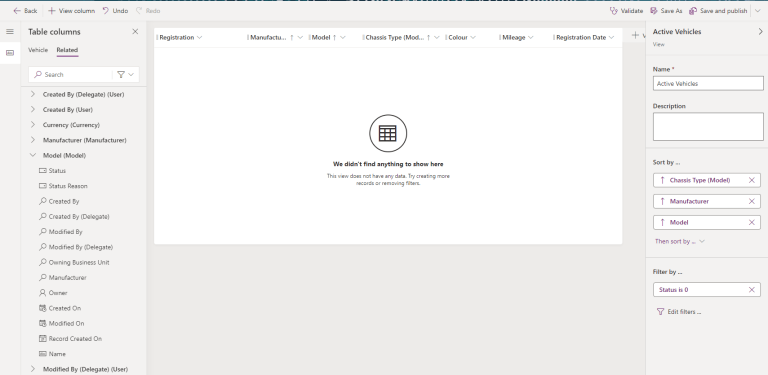Open Mileage column header menu
The width and height of the screenshot is (768, 375).
click(530, 38)
